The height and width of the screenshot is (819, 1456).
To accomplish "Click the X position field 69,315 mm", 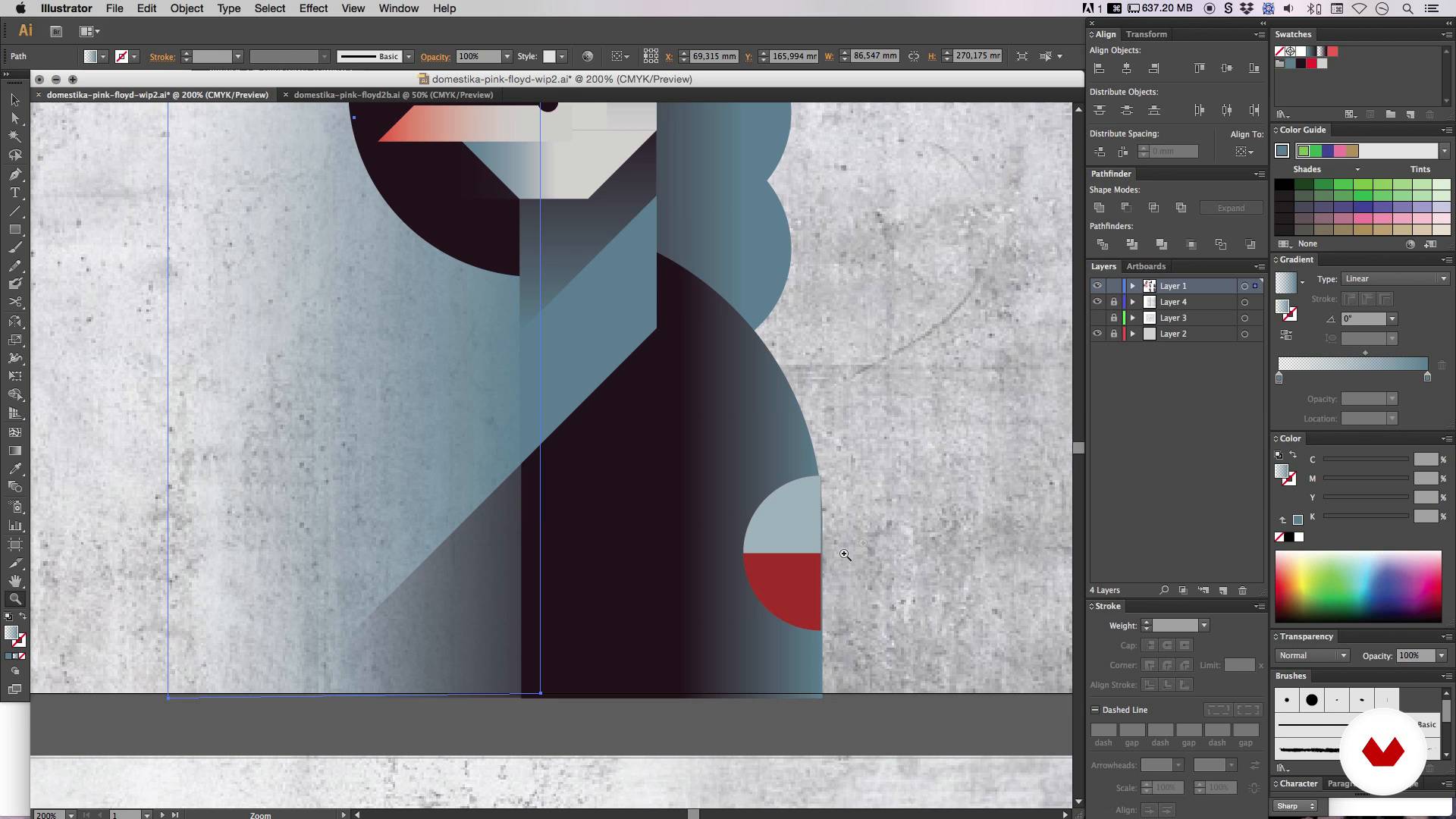I will (714, 56).
